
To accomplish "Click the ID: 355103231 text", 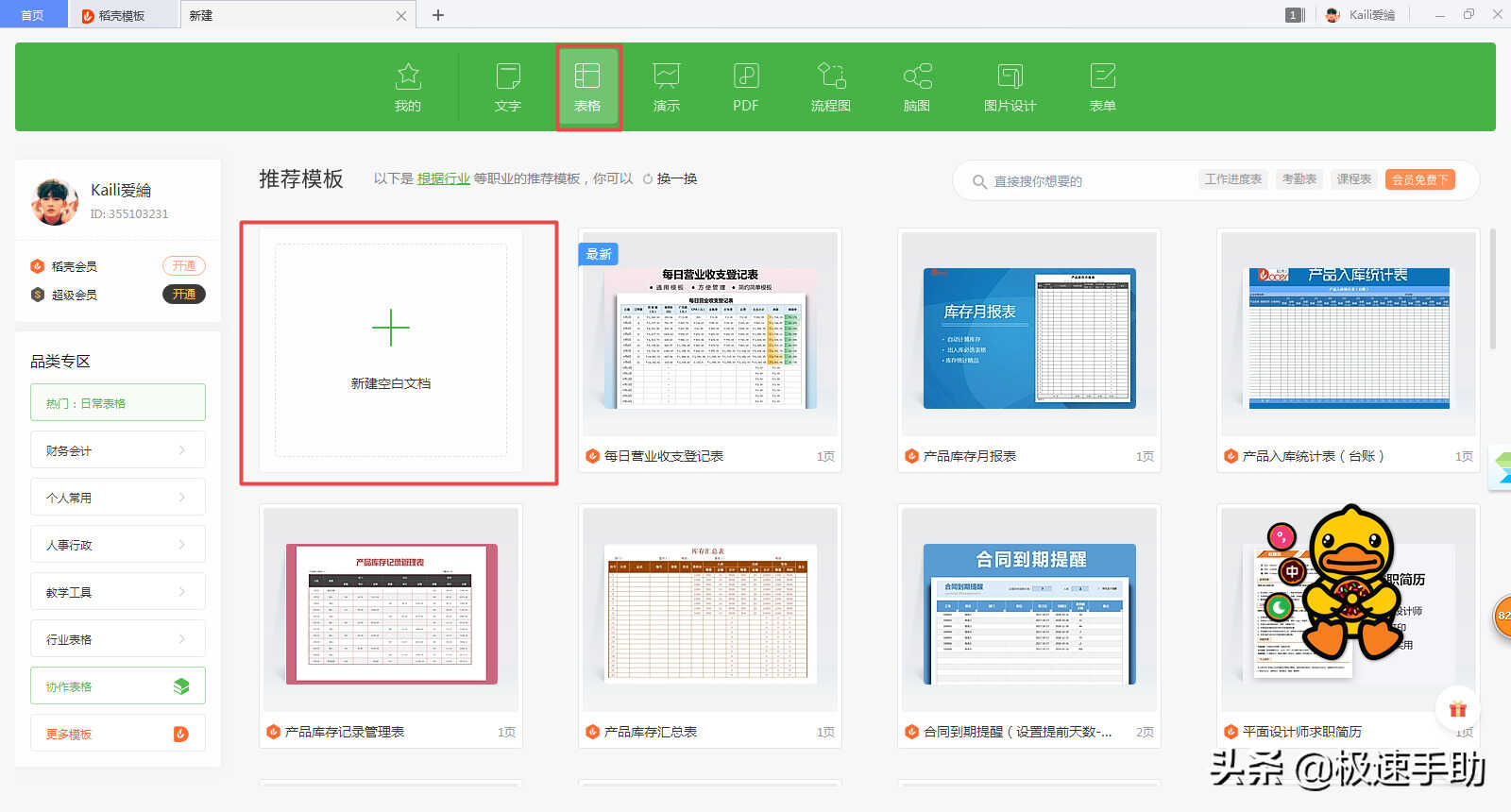I will pyautogui.click(x=129, y=214).
